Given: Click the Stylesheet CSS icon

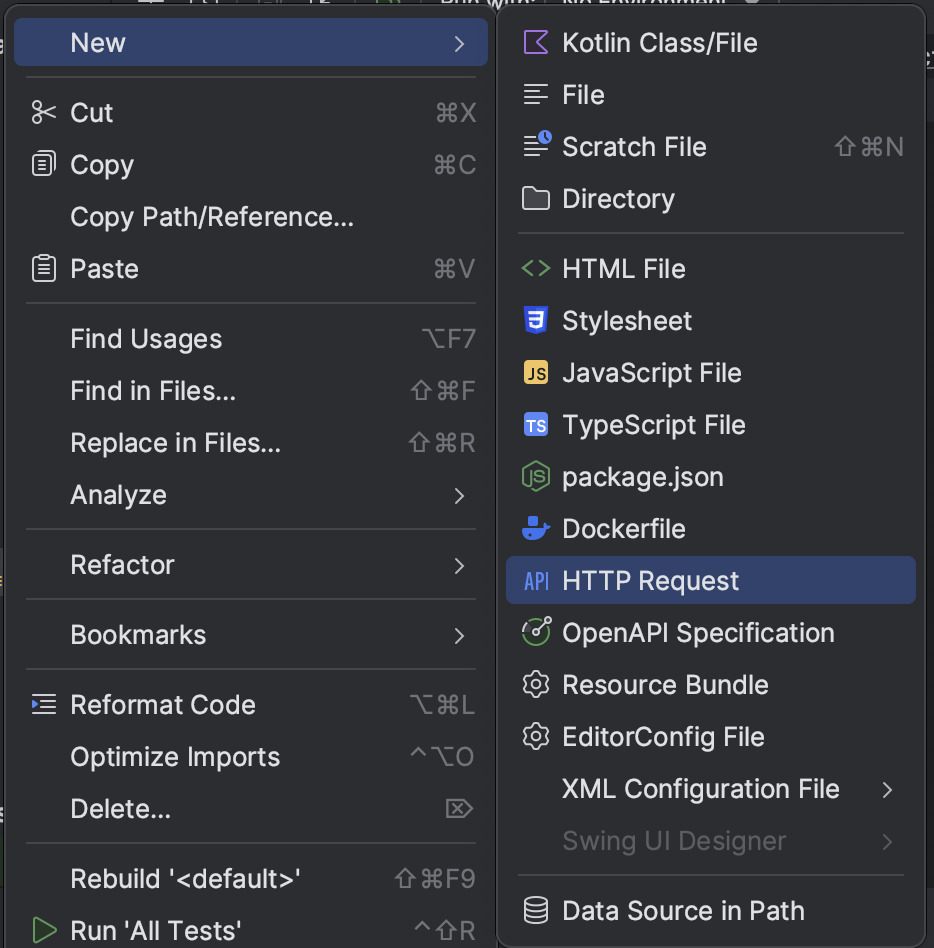Looking at the screenshot, I should 536,320.
